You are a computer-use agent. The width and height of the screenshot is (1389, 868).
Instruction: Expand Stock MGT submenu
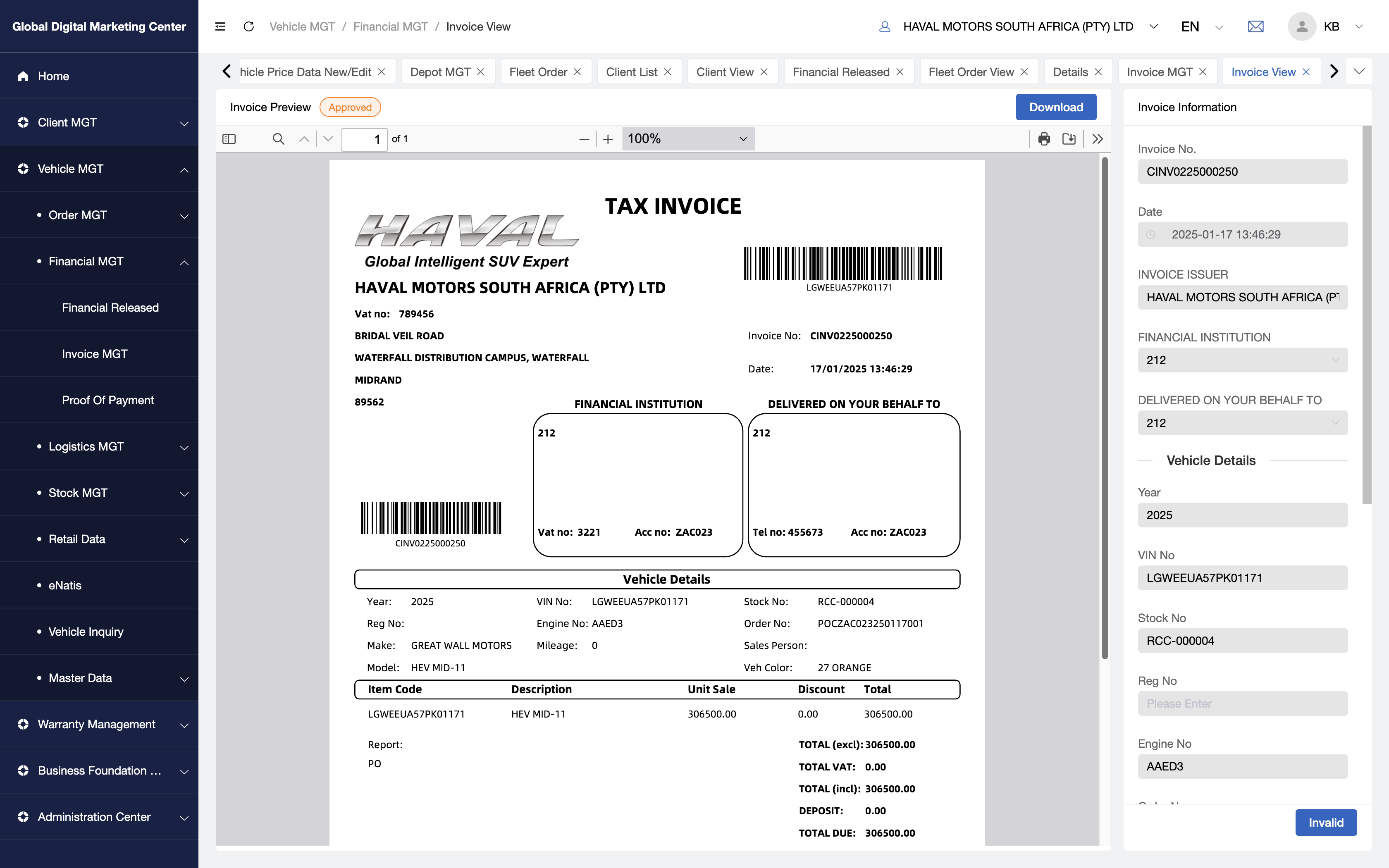coord(99,493)
